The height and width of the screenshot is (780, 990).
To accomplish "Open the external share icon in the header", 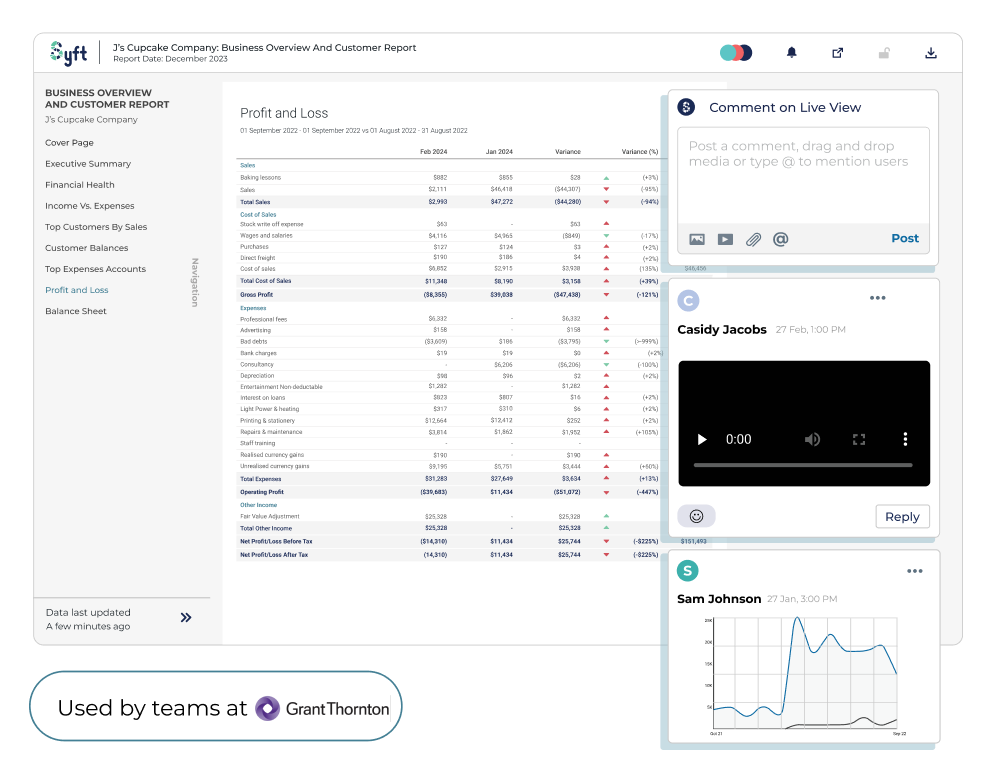I will pyautogui.click(x=837, y=53).
